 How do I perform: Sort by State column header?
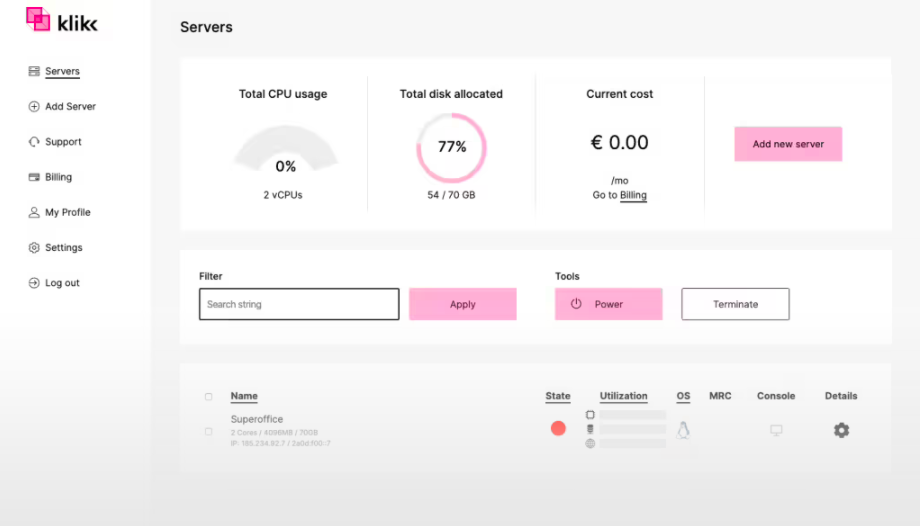pos(558,396)
